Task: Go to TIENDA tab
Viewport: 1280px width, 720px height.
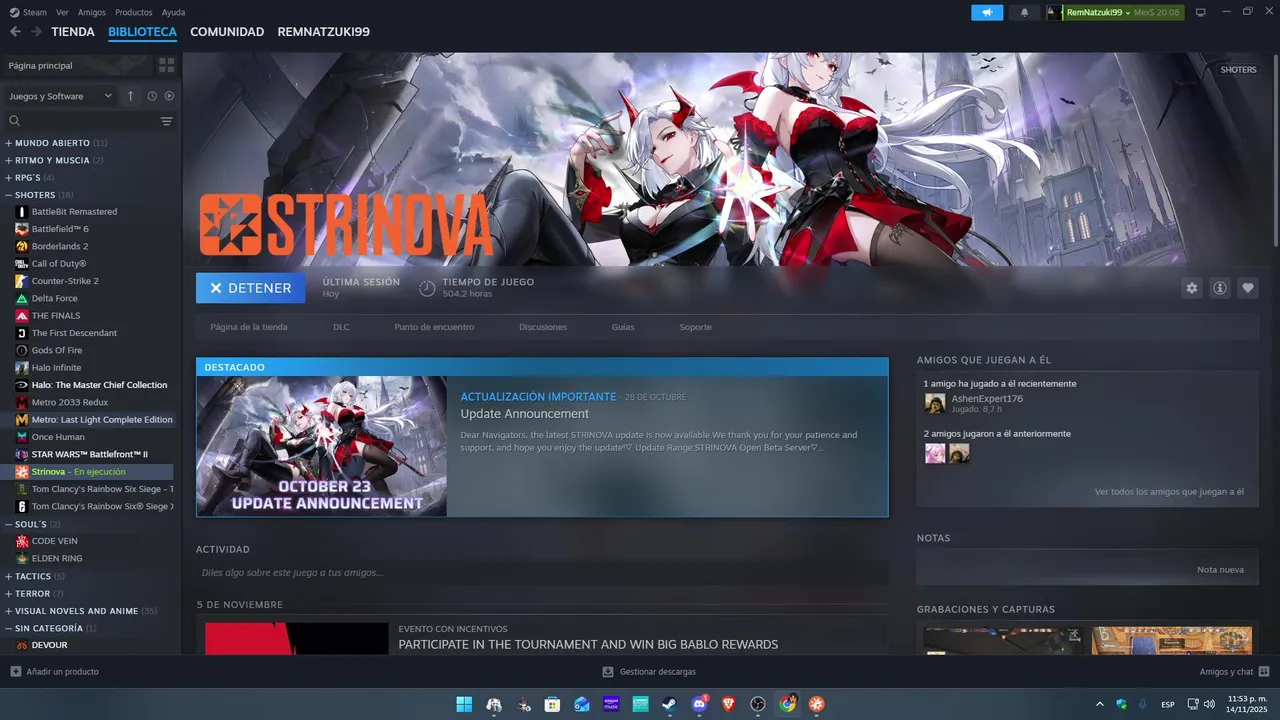Action: pos(73,32)
